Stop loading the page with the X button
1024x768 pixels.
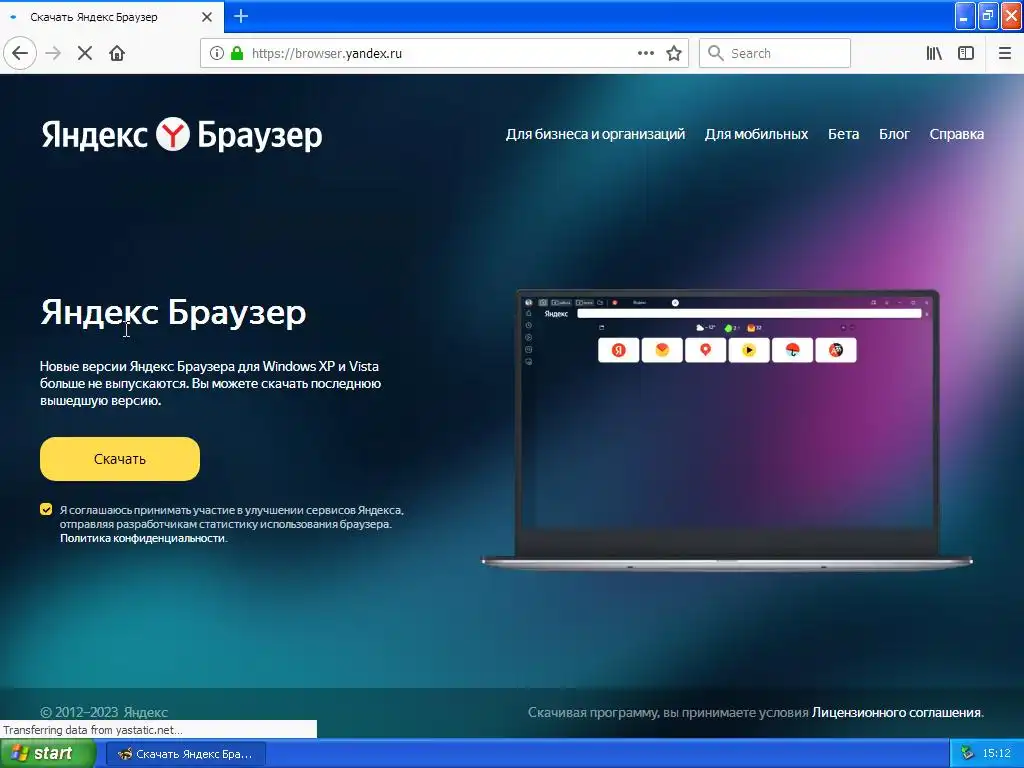[85, 54]
